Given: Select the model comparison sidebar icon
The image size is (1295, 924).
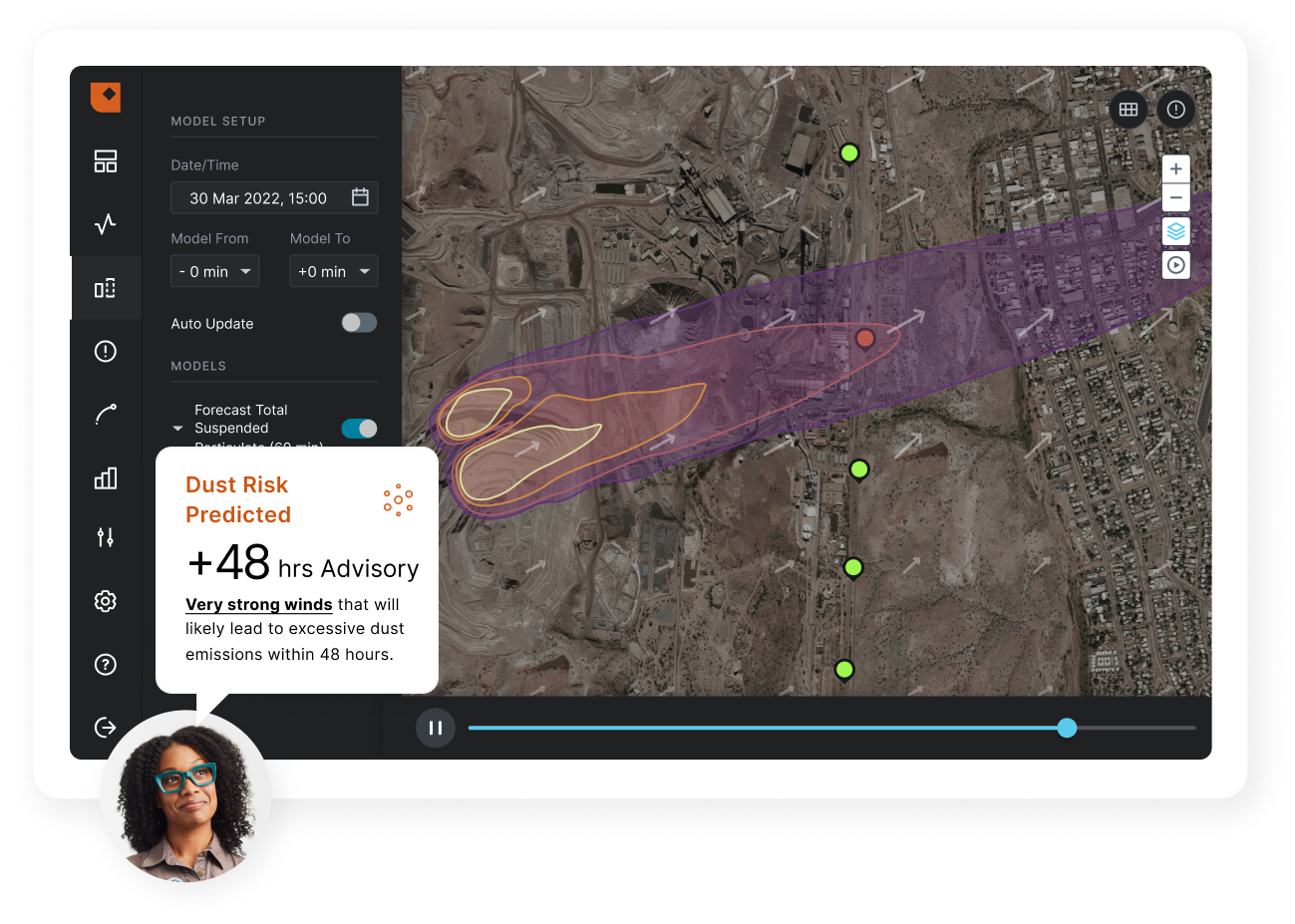Looking at the screenshot, I should (106, 288).
